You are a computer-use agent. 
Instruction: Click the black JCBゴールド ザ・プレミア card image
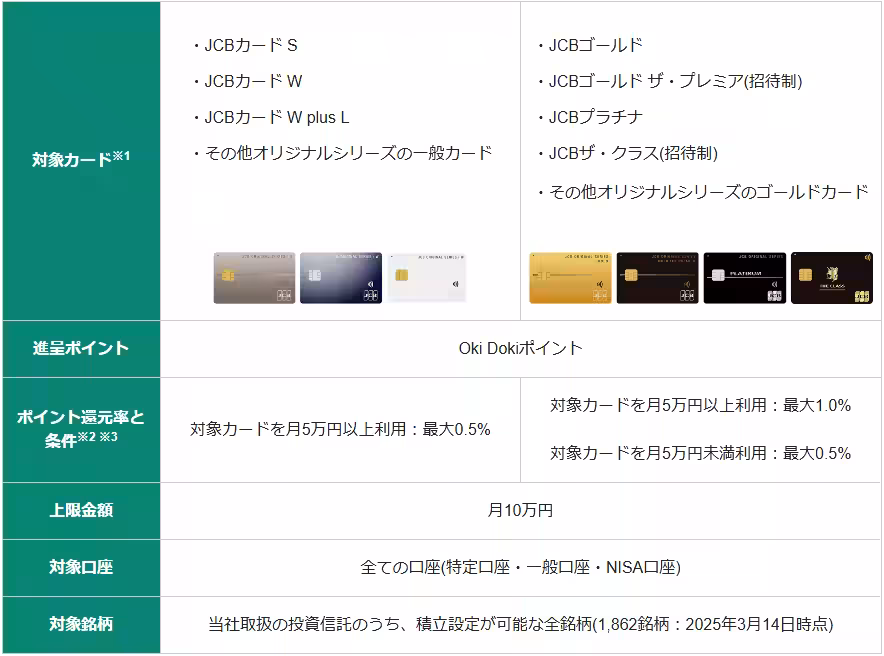(657, 276)
